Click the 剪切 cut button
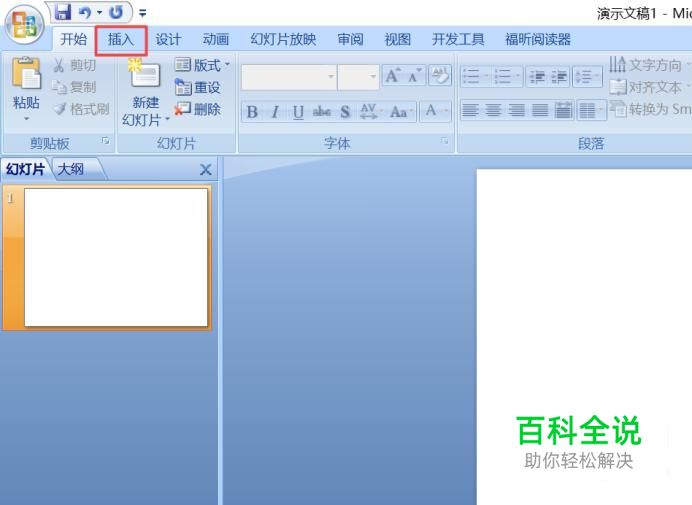The height and width of the screenshot is (505, 692). tap(74, 65)
